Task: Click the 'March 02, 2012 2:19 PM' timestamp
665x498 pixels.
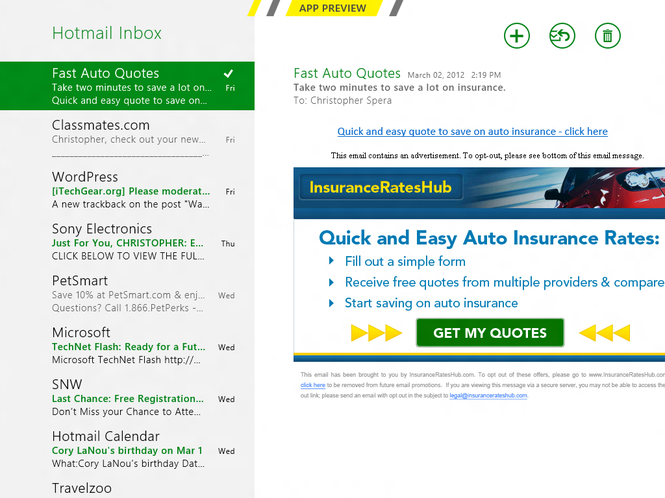Action: [454, 75]
